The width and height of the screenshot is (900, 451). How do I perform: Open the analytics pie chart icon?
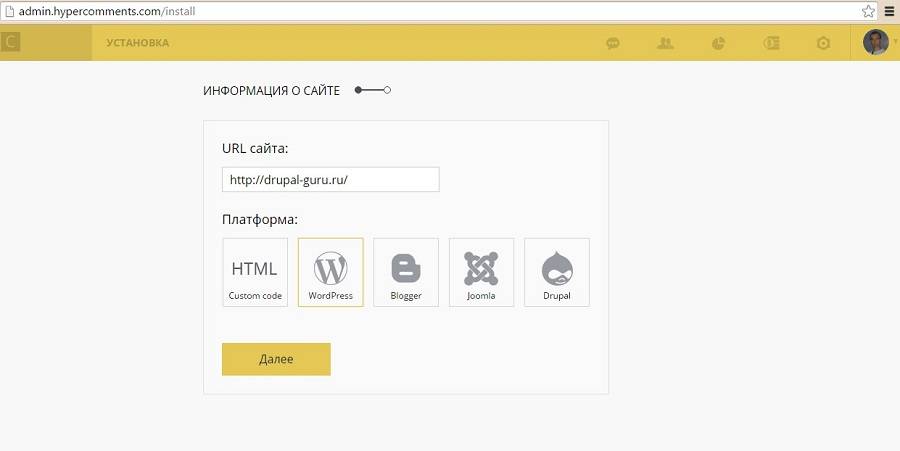coord(718,43)
